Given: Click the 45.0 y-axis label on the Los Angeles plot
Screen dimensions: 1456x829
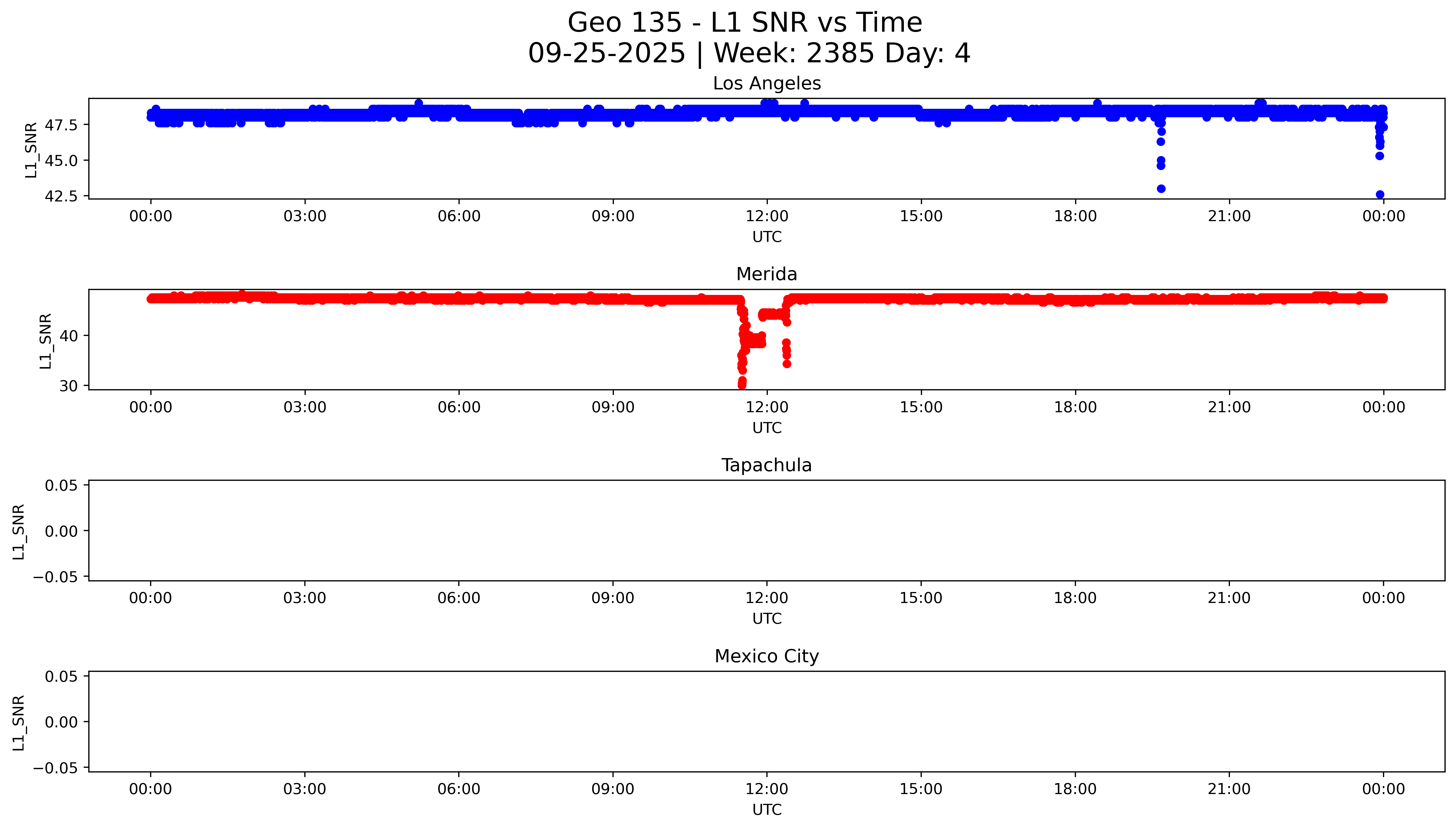Looking at the screenshot, I should point(61,160).
